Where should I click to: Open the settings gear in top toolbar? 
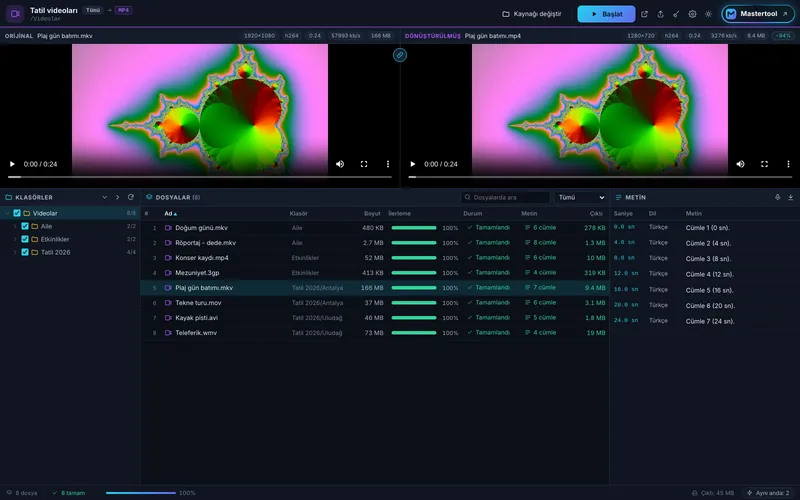click(692, 14)
